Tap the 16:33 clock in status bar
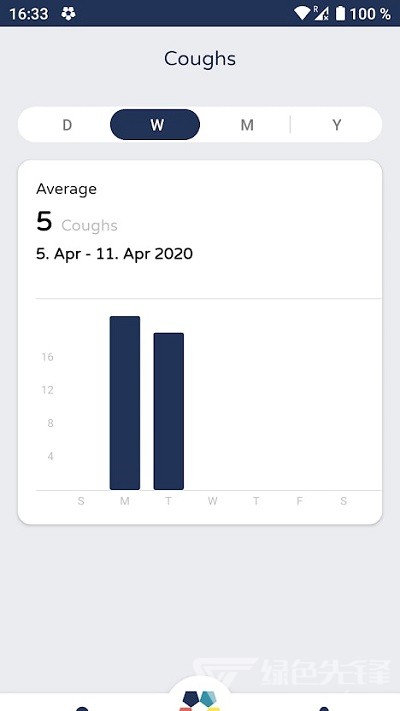 29,14
